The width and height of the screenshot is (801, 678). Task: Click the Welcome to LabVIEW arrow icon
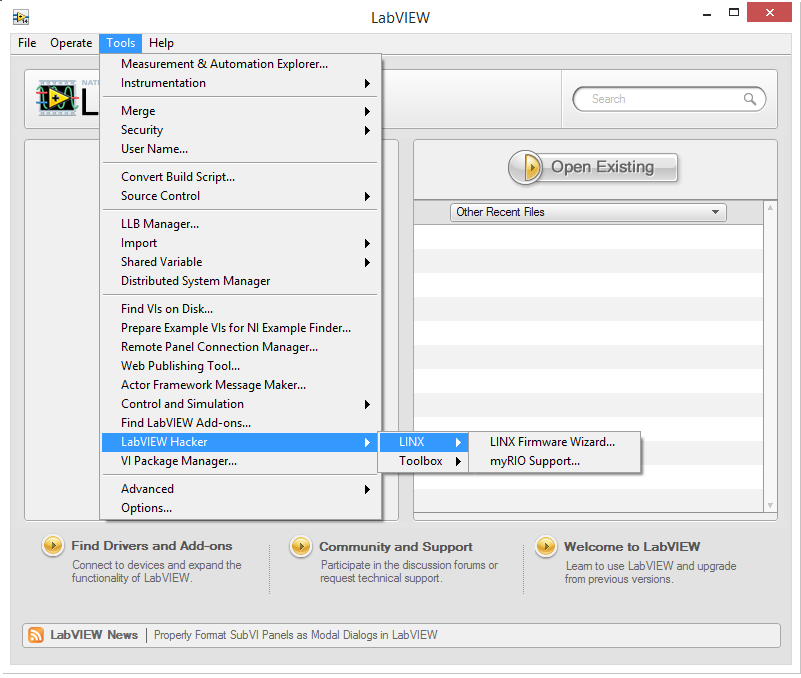(x=546, y=546)
